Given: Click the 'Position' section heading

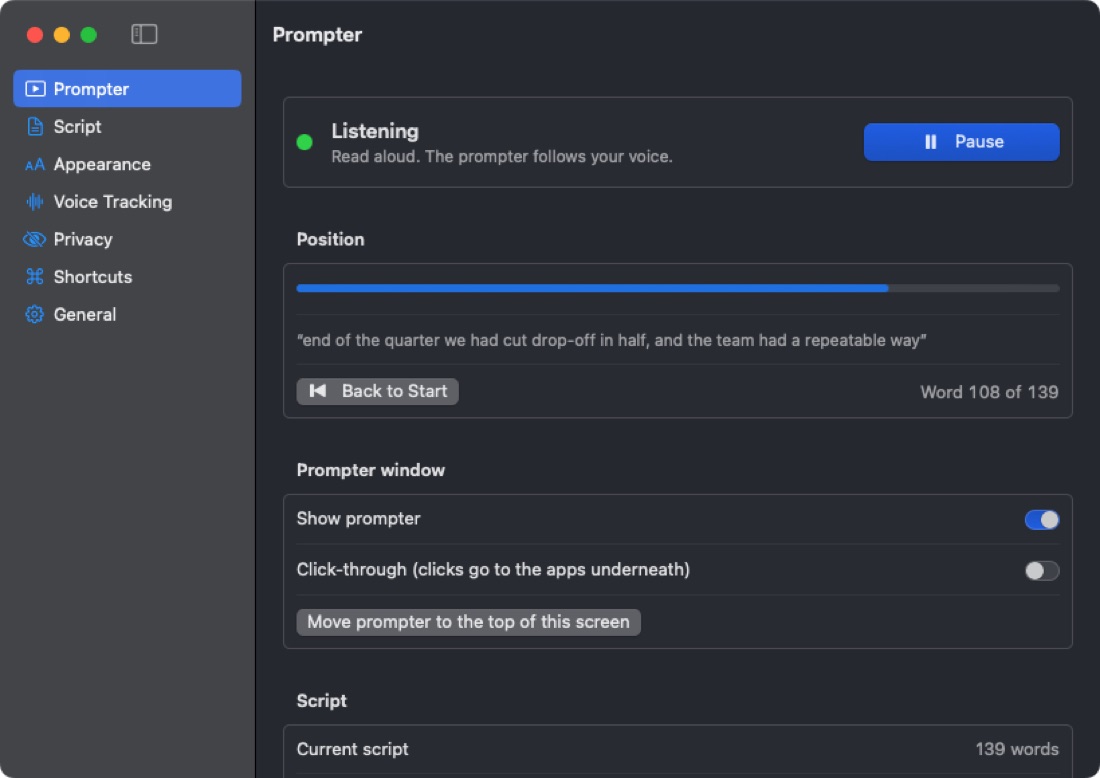Looking at the screenshot, I should 330,239.
